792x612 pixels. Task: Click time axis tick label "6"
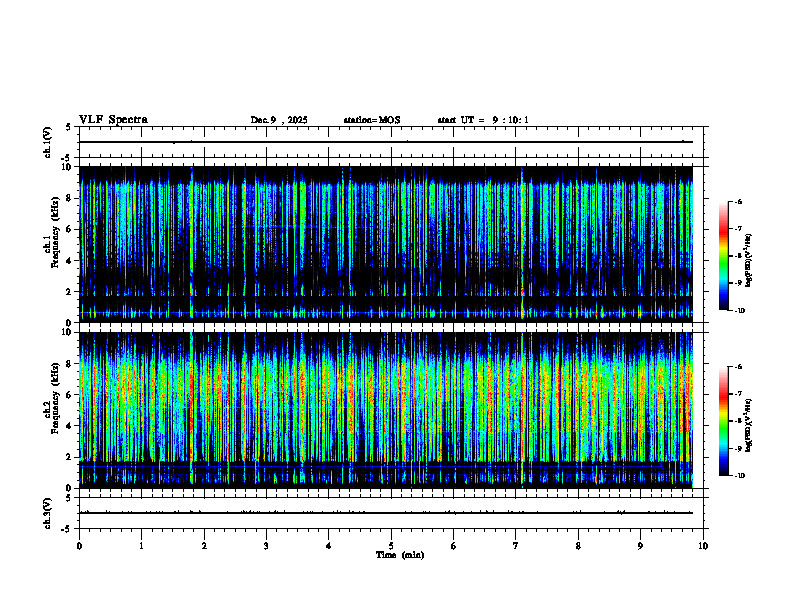[453, 546]
